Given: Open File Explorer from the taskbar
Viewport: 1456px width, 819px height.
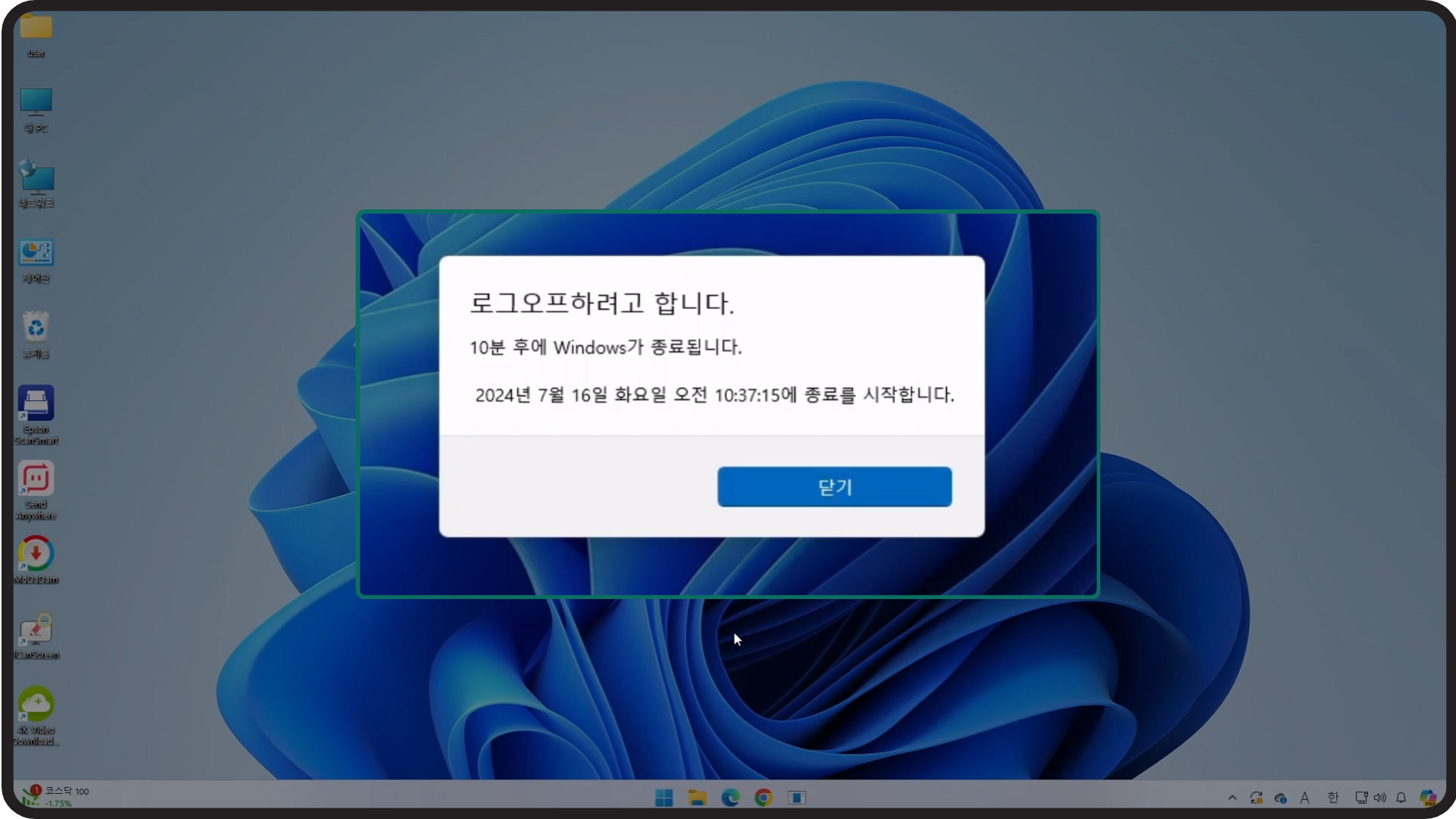Looking at the screenshot, I should (697, 798).
